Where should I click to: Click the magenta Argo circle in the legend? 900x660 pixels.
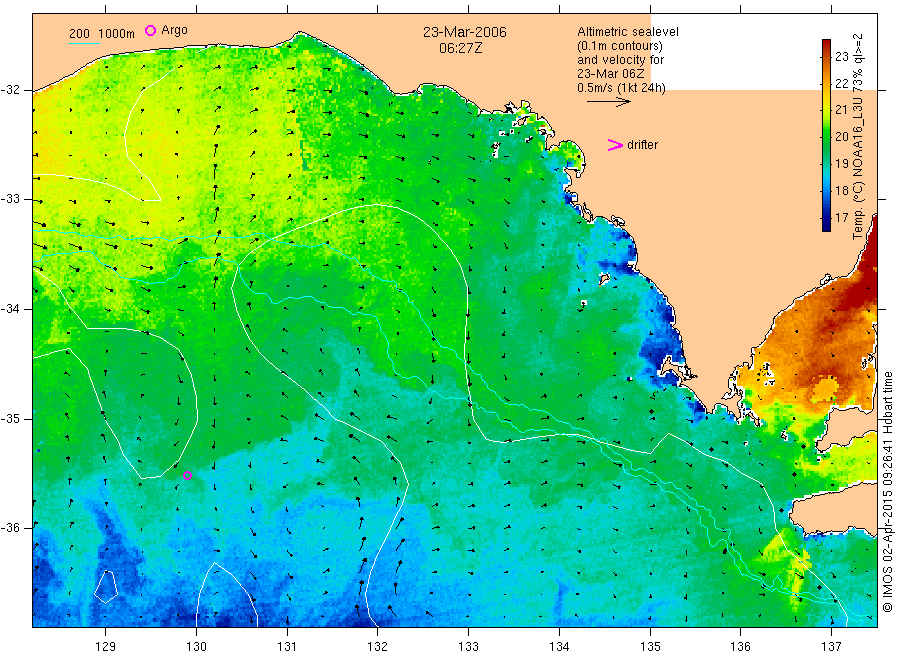point(150,30)
